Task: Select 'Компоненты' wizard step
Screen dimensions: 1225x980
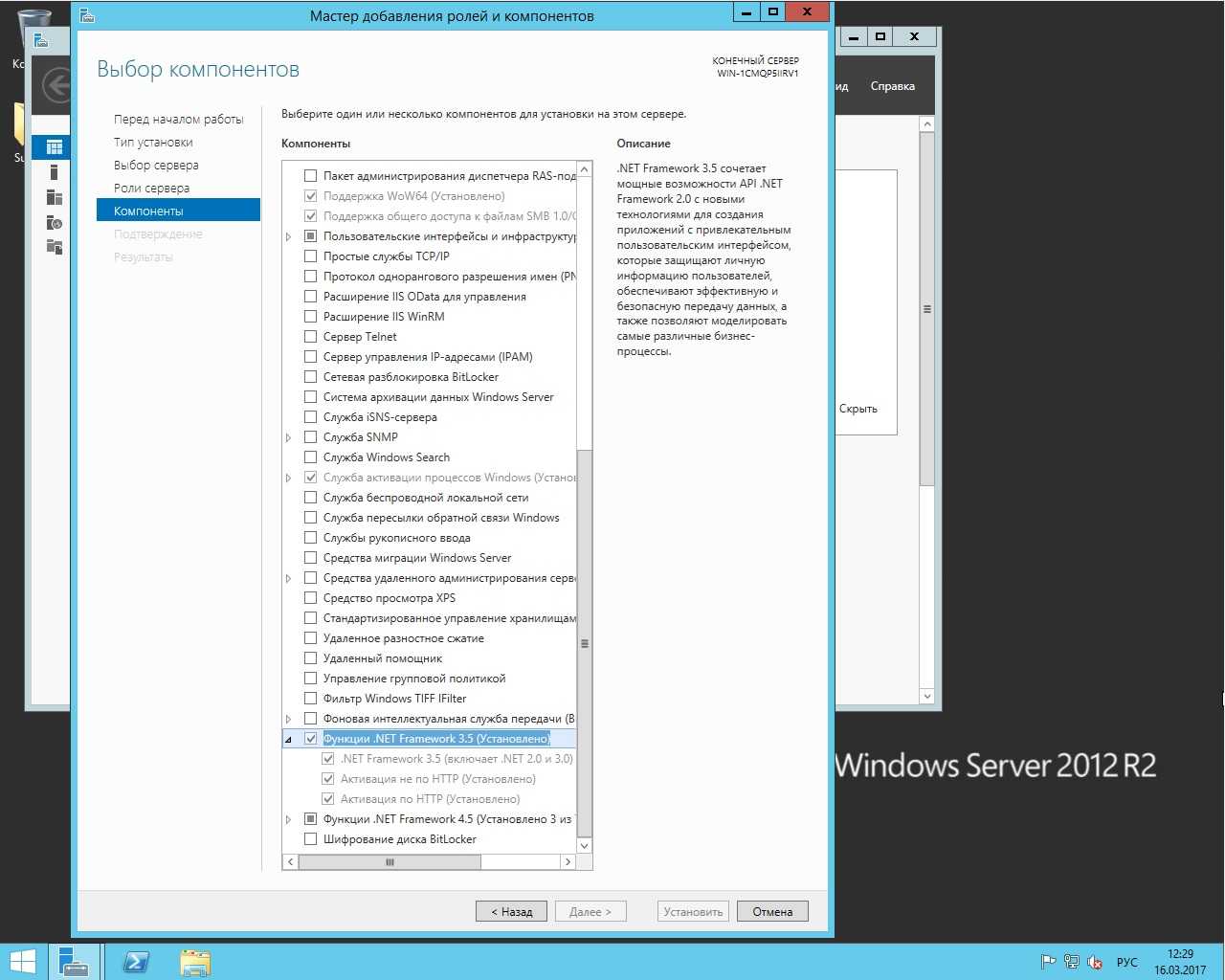Action: click(x=178, y=211)
